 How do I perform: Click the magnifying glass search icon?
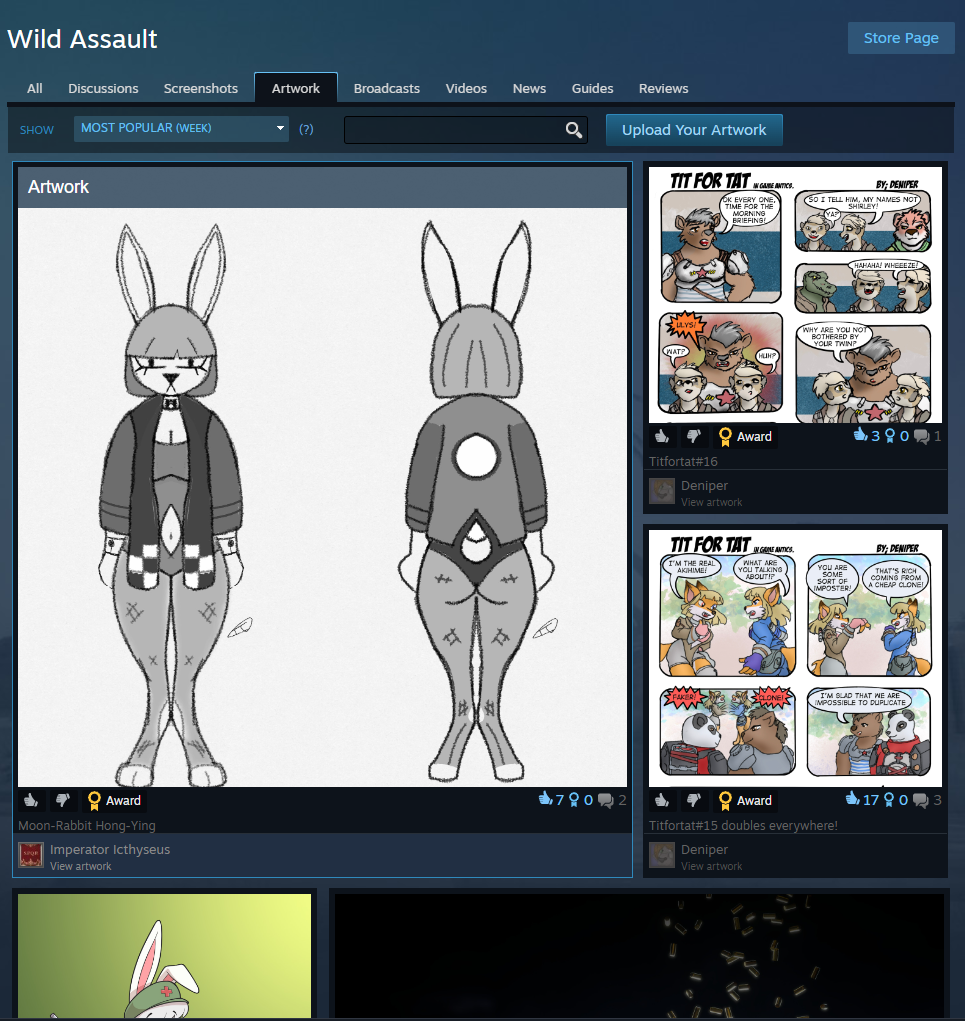click(574, 130)
